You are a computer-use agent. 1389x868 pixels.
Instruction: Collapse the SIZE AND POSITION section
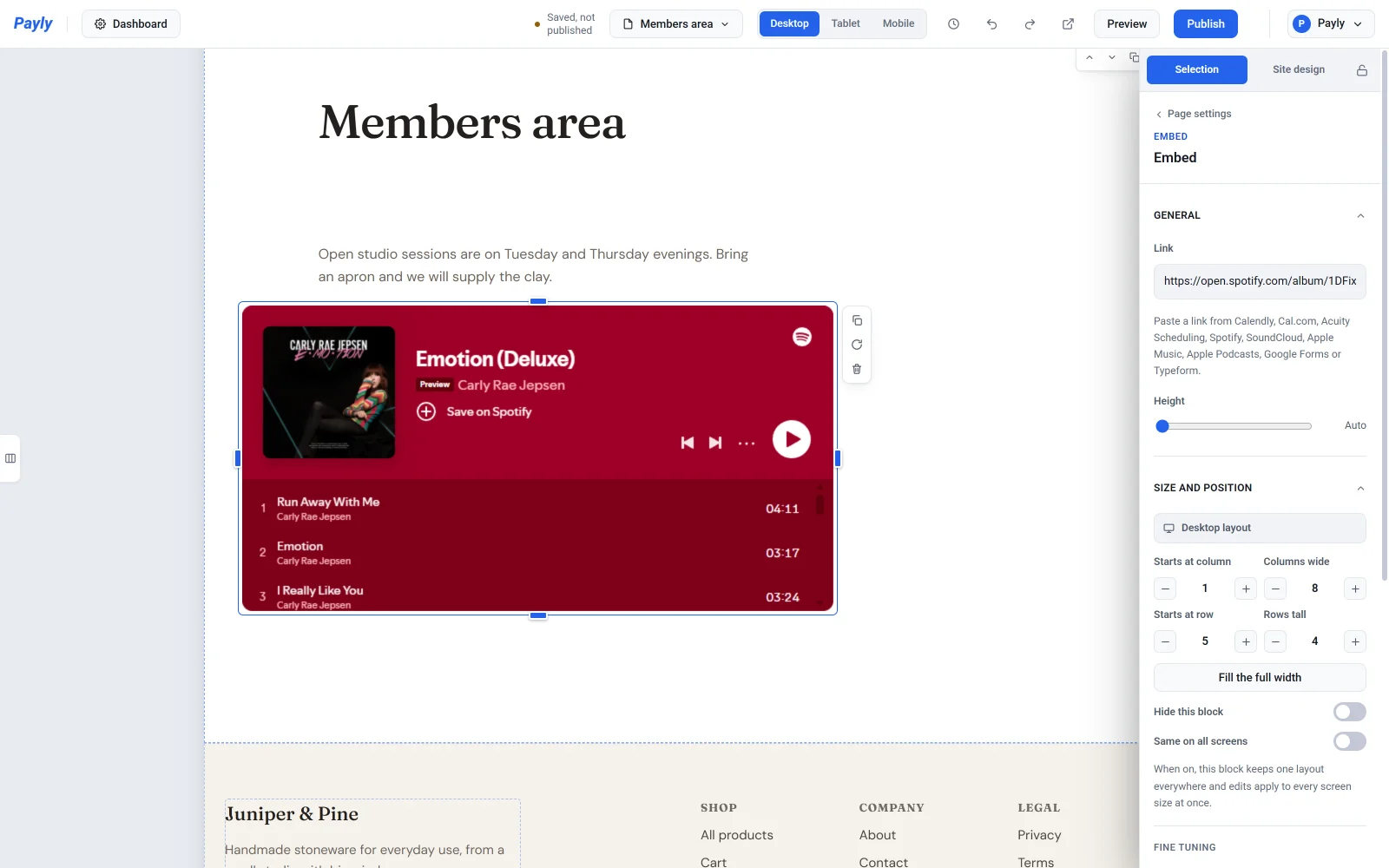coord(1360,488)
